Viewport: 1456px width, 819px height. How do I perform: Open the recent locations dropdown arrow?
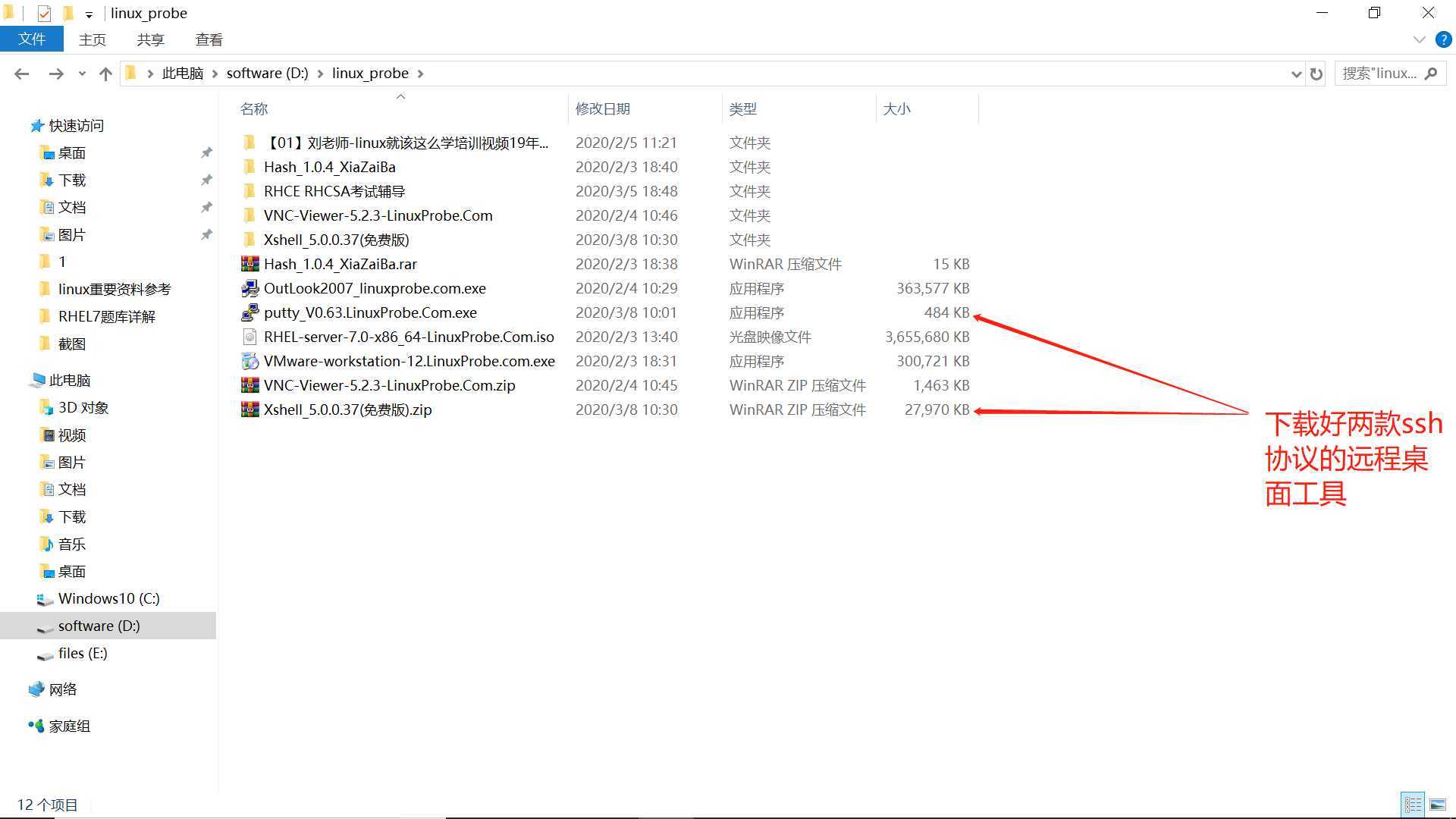tap(82, 74)
